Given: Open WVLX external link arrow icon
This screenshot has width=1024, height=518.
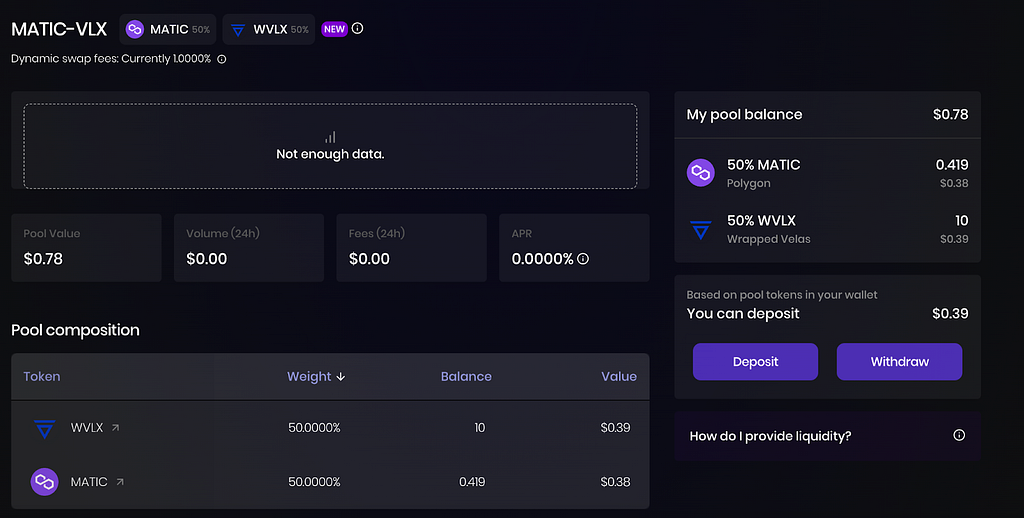Looking at the screenshot, I should tap(115, 428).
